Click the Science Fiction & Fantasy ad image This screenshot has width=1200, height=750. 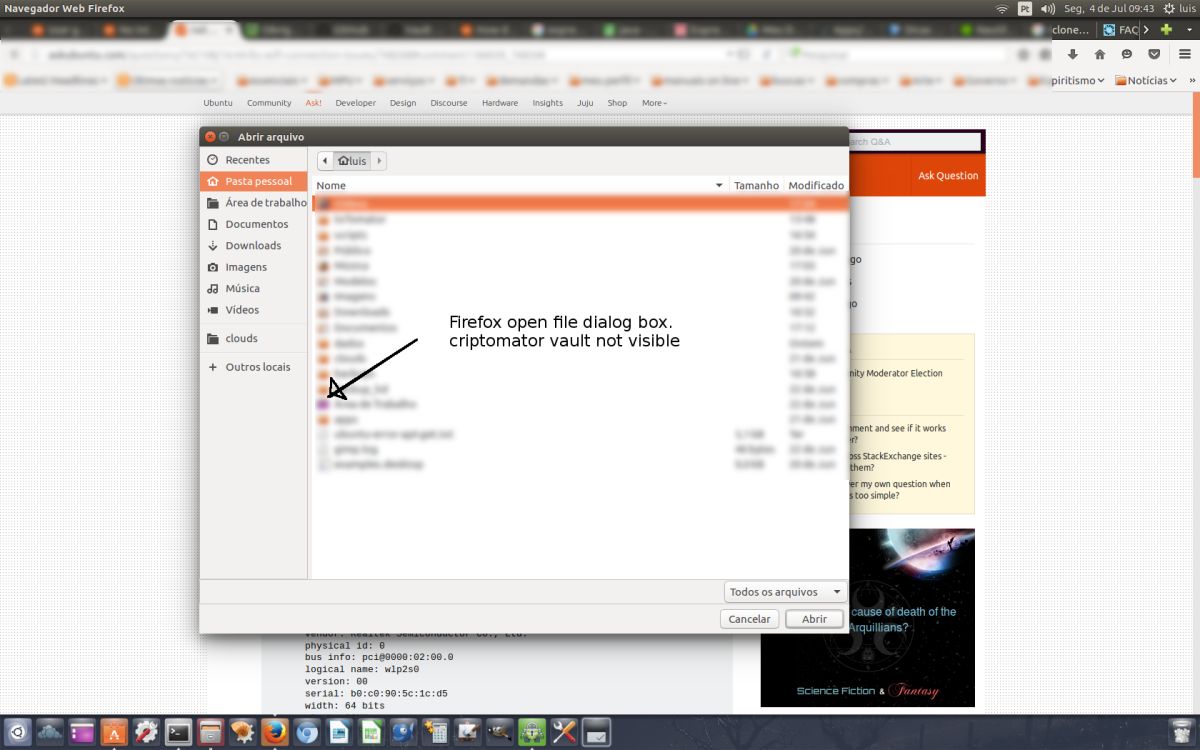tap(868, 618)
